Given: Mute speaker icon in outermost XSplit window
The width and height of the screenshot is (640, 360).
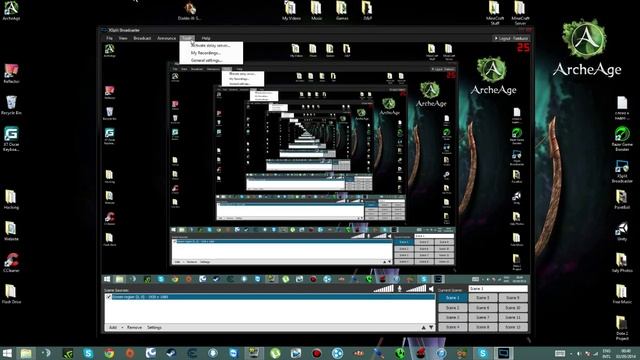Looking at the screenshot, I should pyautogui.click(x=431, y=289).
